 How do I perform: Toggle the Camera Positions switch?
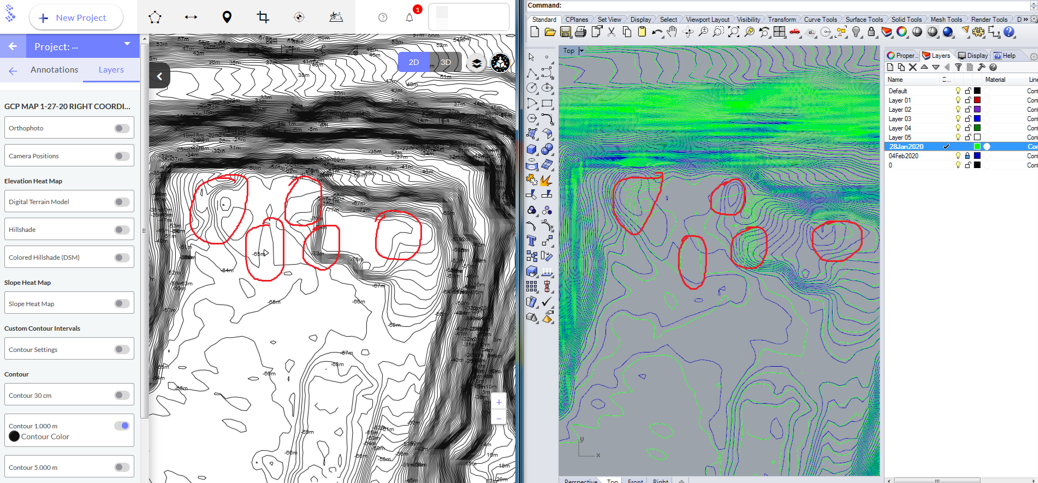point(122,156)
